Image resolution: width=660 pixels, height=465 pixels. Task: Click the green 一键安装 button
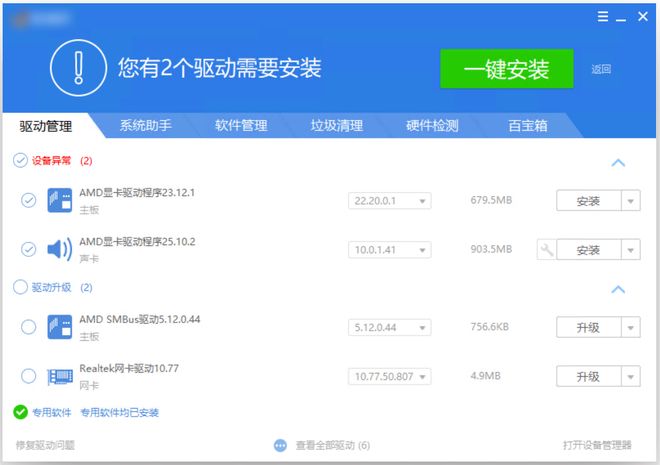pos(507,69)
